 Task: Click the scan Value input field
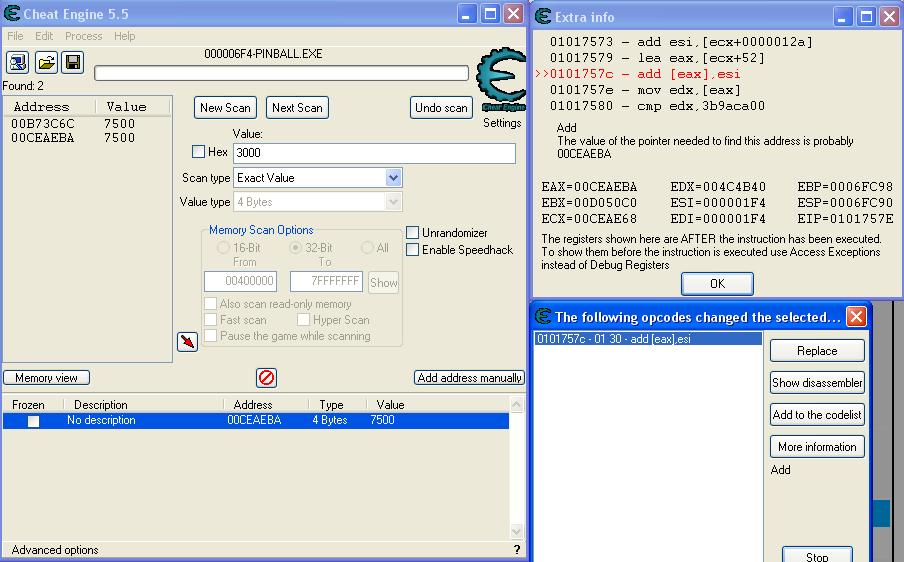coord(374,153)
